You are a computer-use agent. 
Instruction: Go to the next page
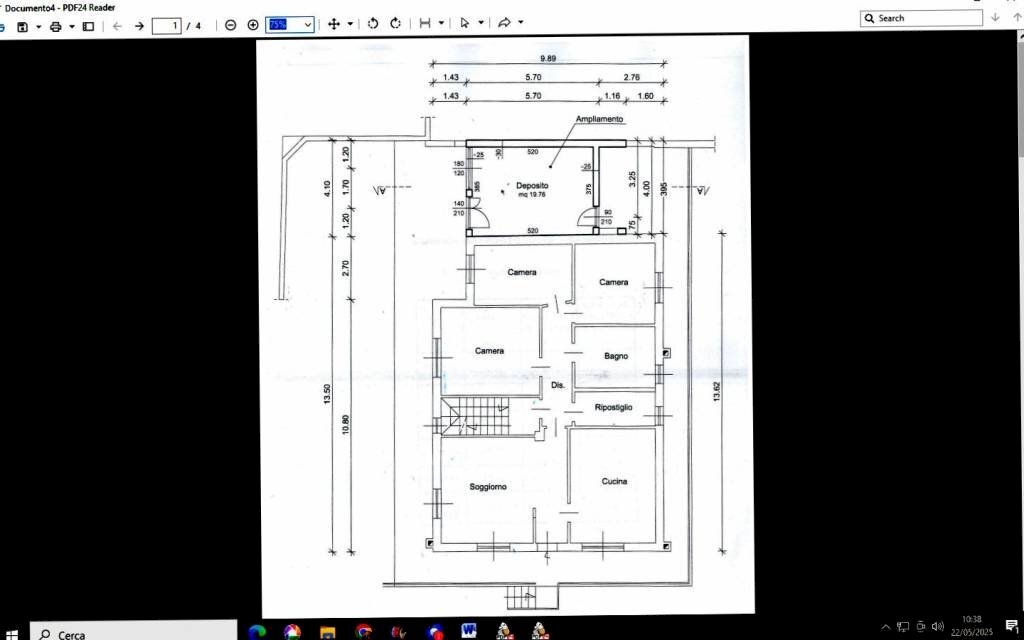click(x=139, y=25)
